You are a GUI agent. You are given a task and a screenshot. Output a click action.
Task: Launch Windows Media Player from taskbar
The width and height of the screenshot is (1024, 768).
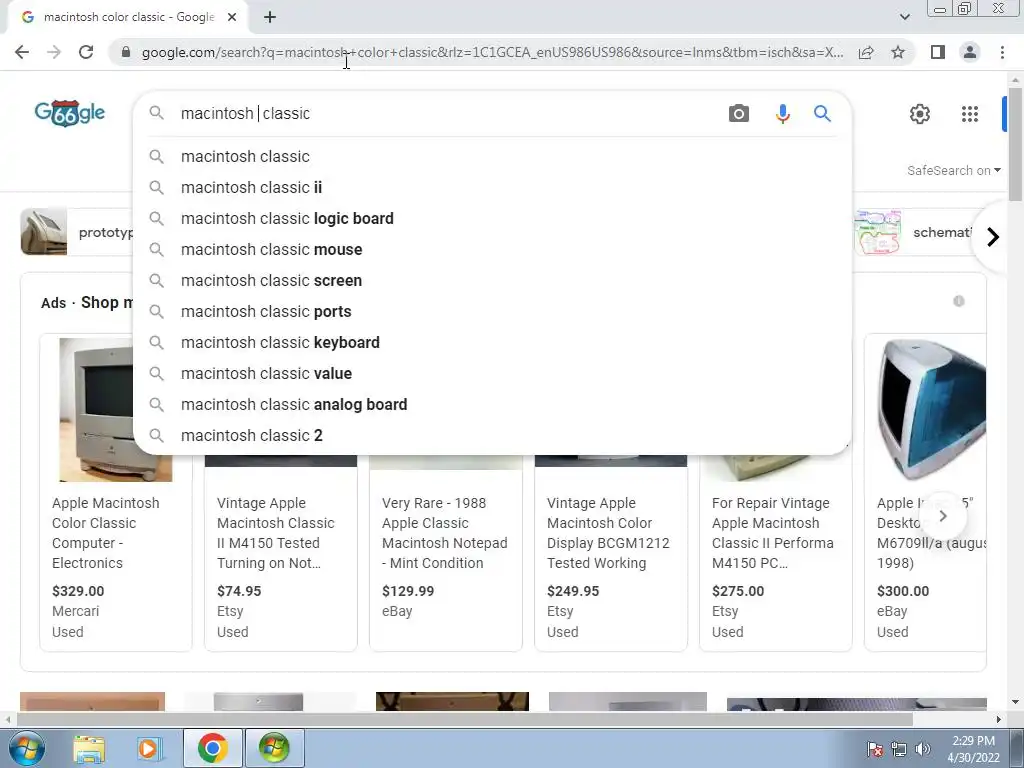click(148, 748)
